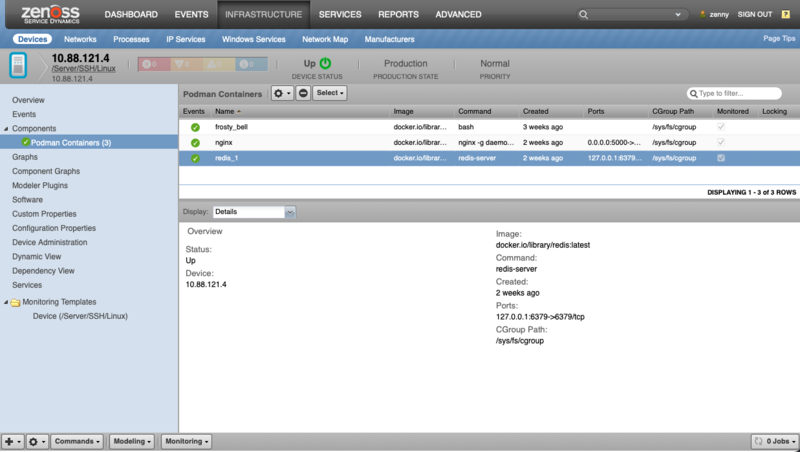Open the EVENTS menu

(191, 15)
